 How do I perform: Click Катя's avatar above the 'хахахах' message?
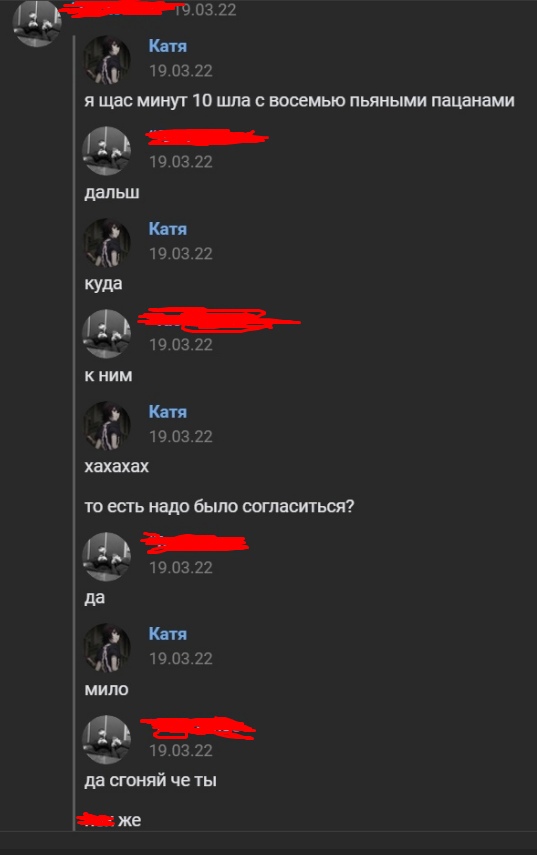pyautogui.click(x=106, y=425)
